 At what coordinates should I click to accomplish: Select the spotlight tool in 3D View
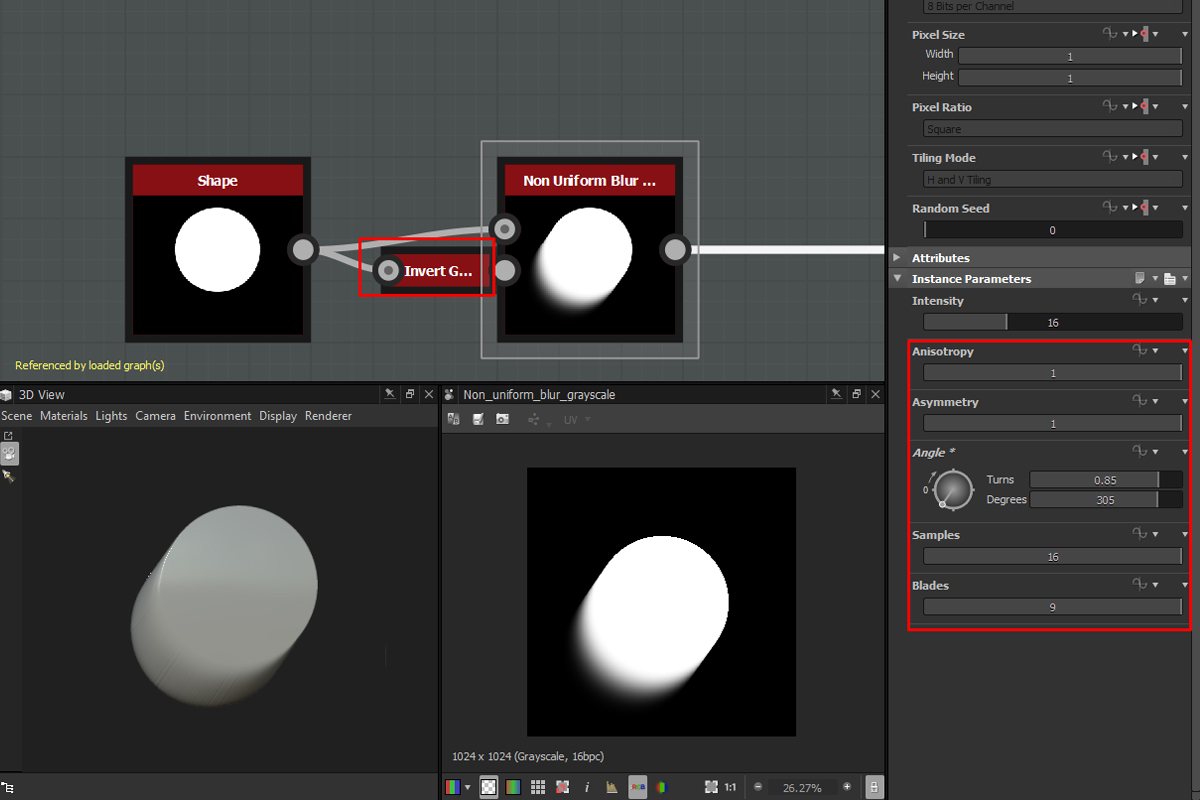point(9,476)
